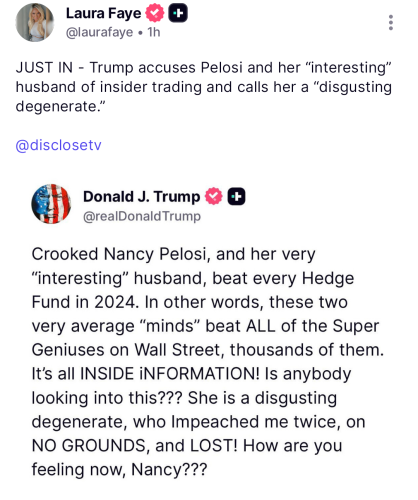Open the Donald J. Trump flag avatar

[51, 204]
